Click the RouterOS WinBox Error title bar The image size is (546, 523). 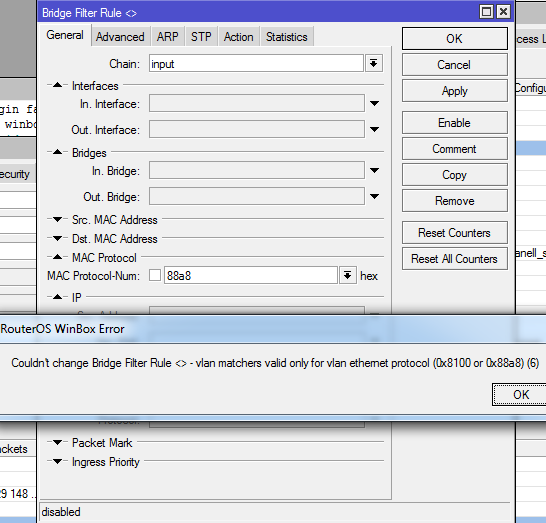(273, 329)
